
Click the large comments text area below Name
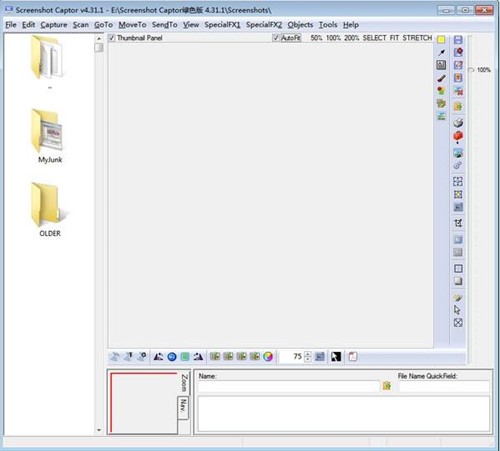pos(344,414)
